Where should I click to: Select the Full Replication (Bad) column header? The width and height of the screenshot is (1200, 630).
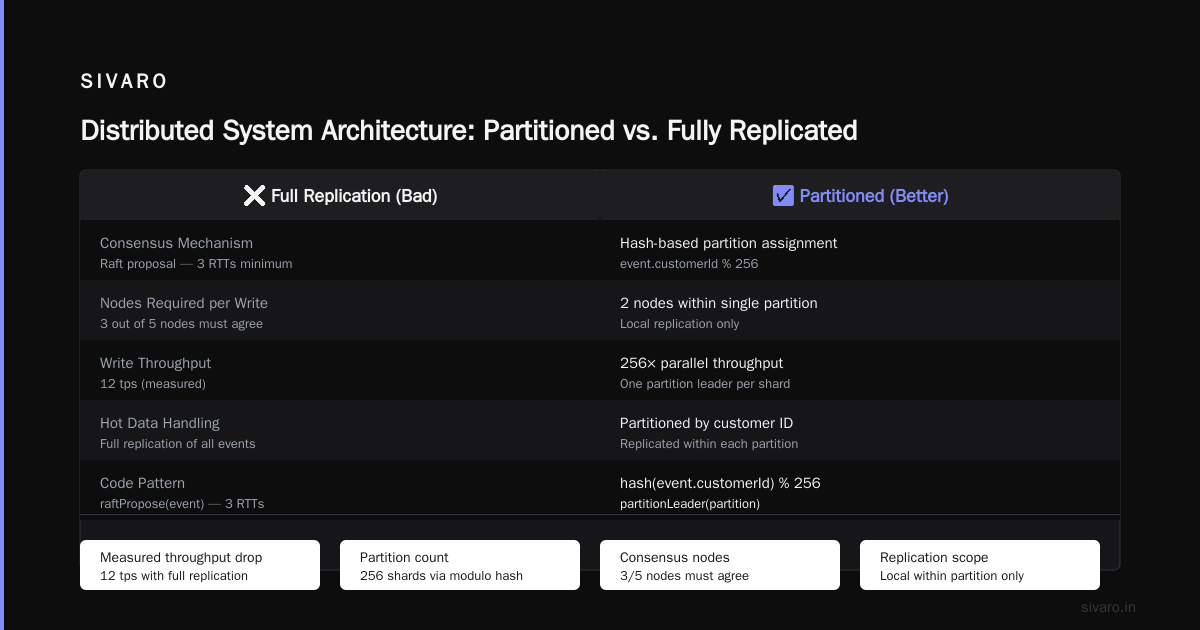click(x=340, y=196)
